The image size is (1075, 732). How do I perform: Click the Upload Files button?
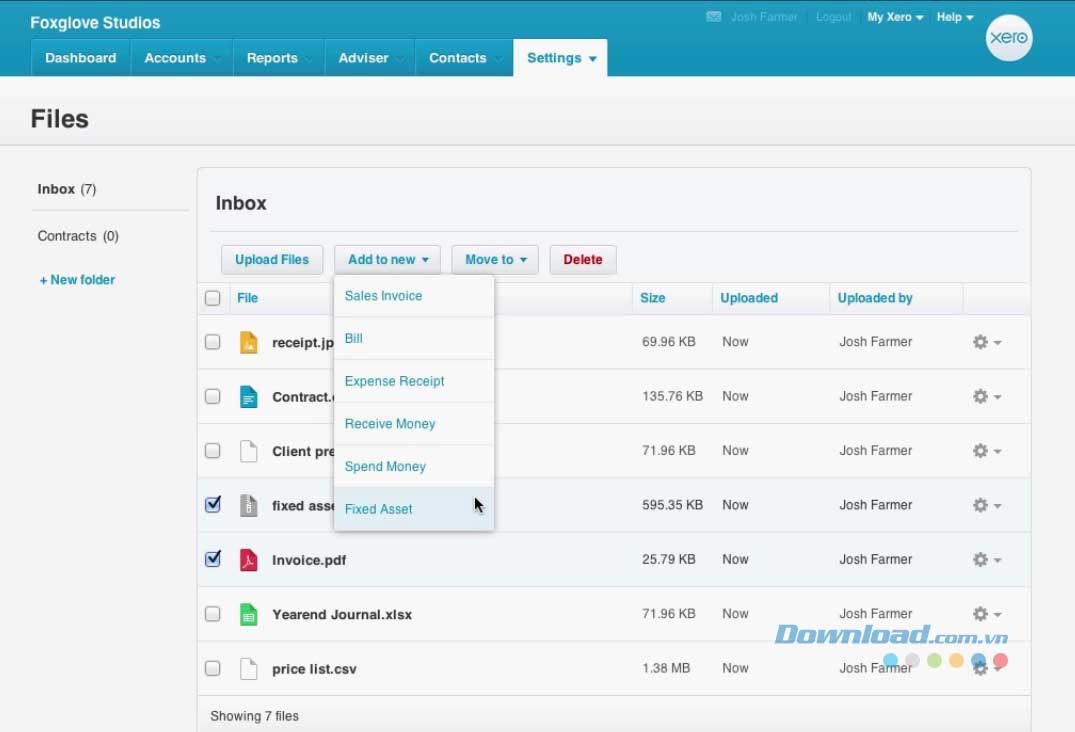click(271, 259)
